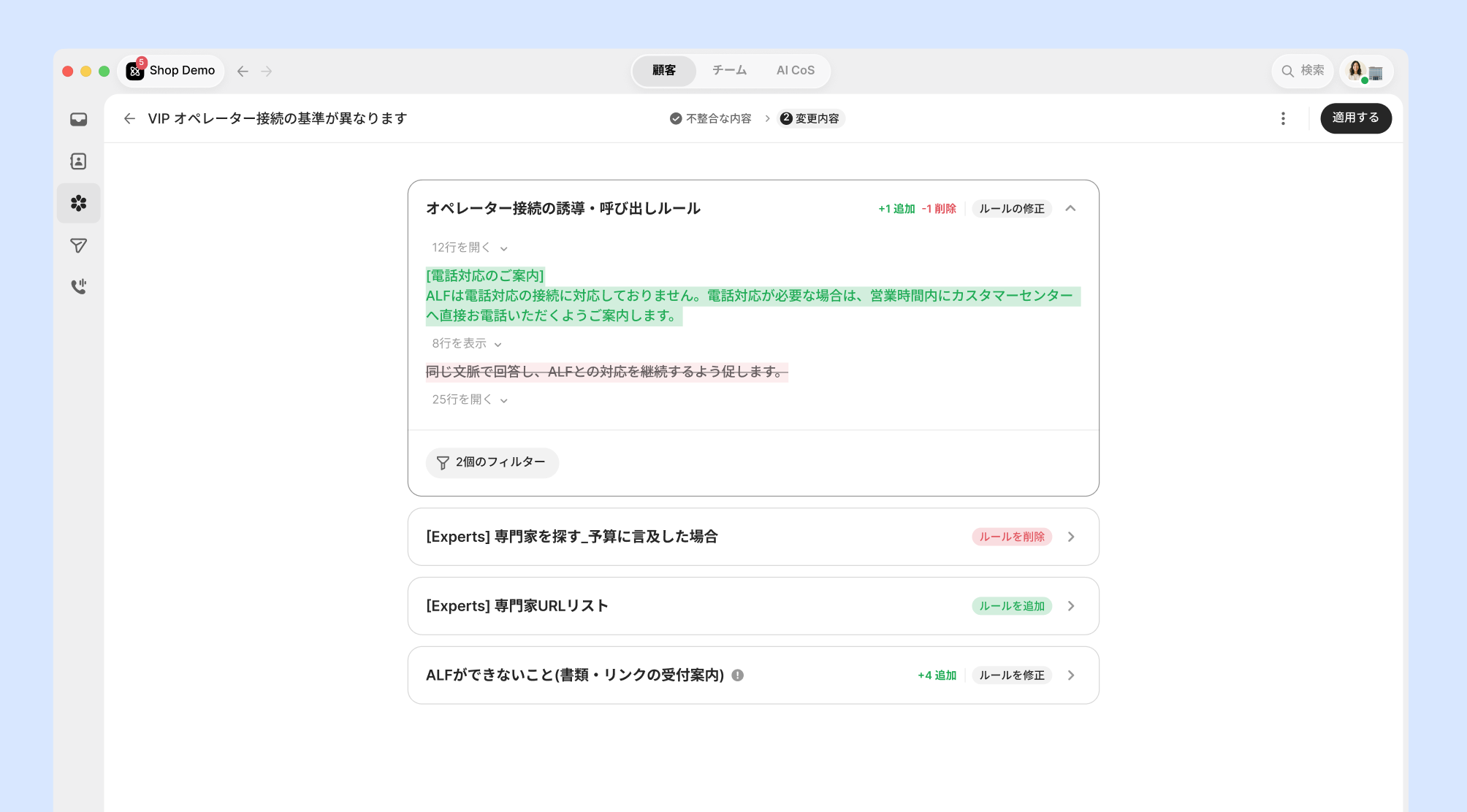Click the 適用する button
The width and height of the screenshot is (1467, 812).
[1355, 118]
